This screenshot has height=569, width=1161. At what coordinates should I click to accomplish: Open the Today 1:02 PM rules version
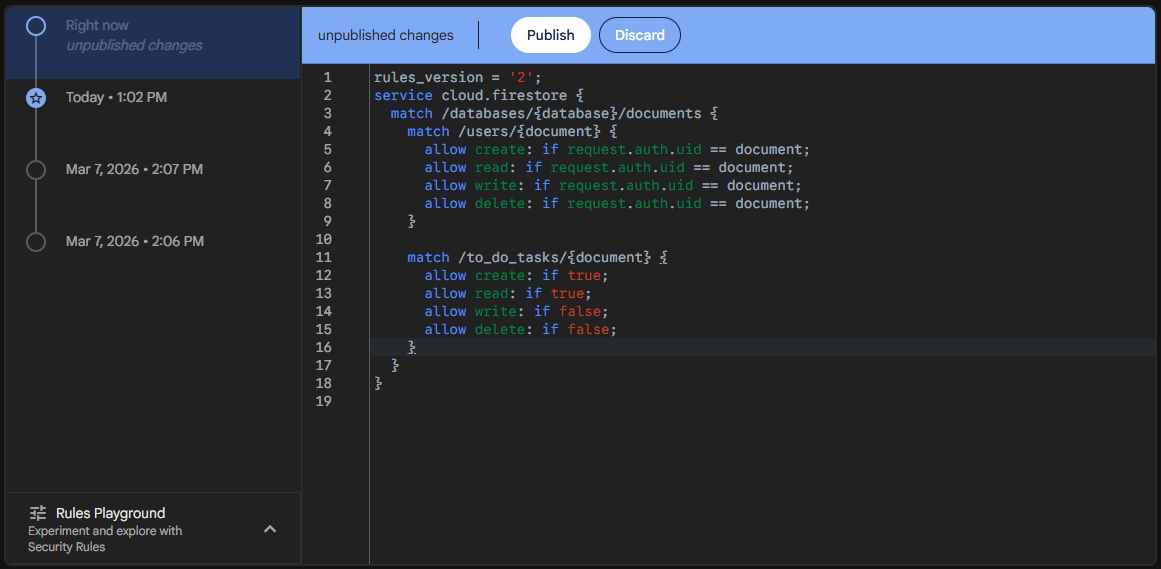coord(116,98)
